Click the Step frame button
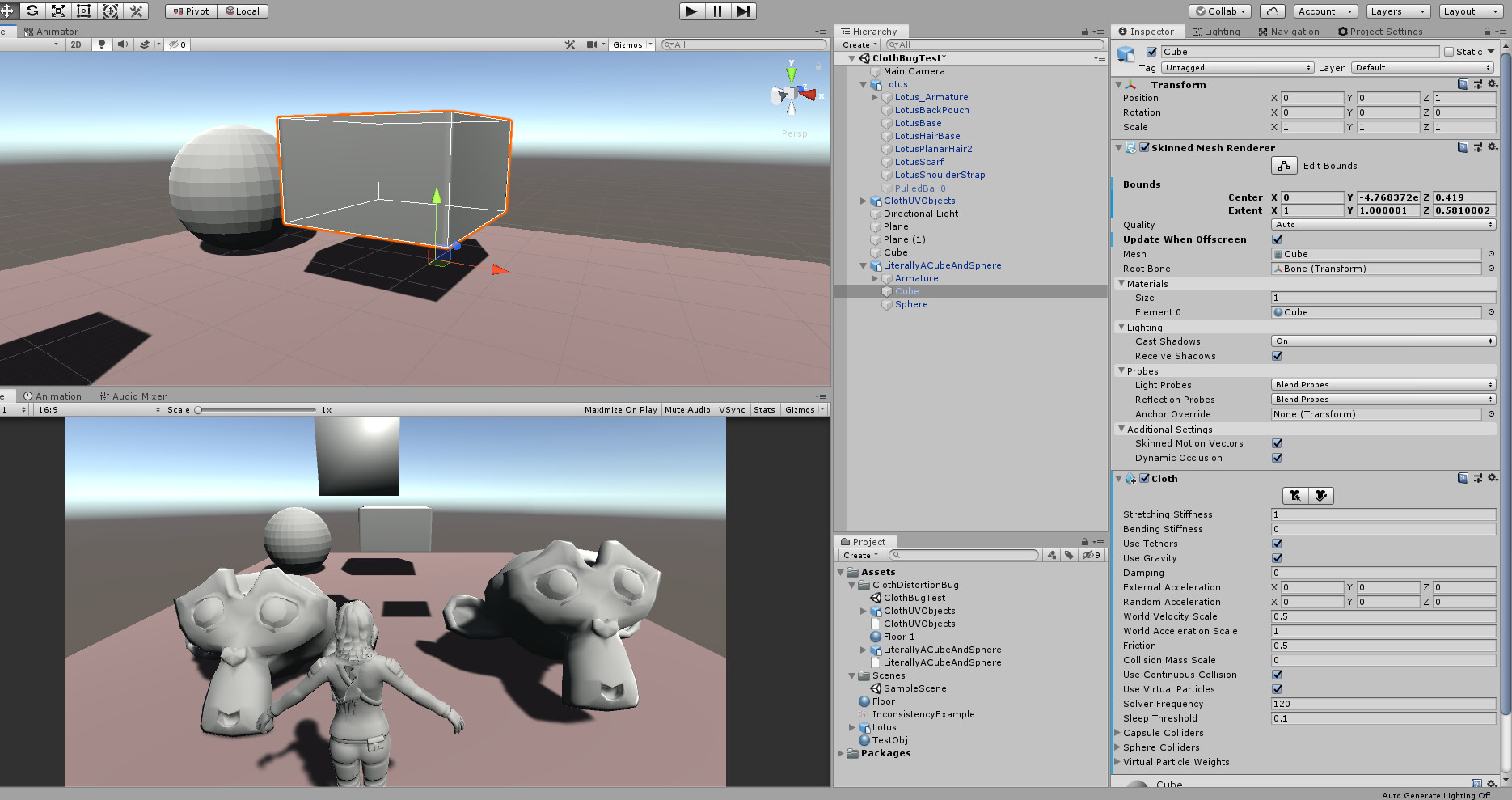 [x=744, y=11]
